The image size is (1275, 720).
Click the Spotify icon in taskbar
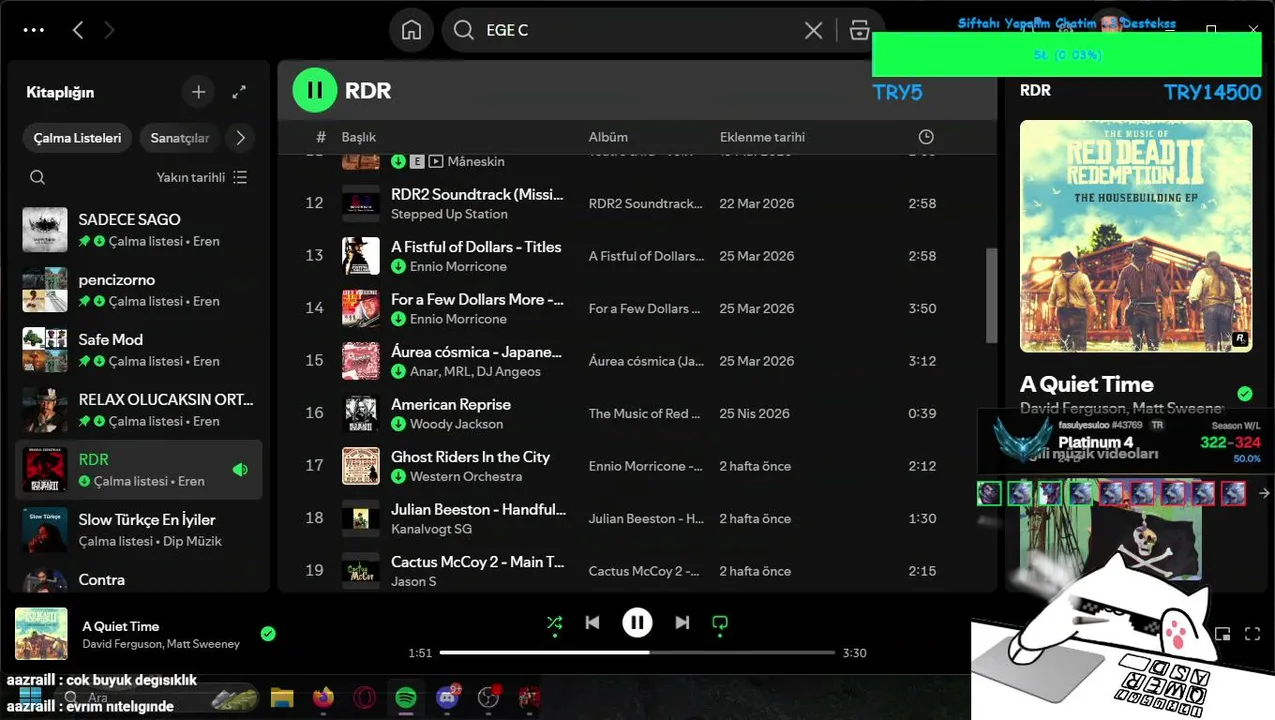point(405,697)
